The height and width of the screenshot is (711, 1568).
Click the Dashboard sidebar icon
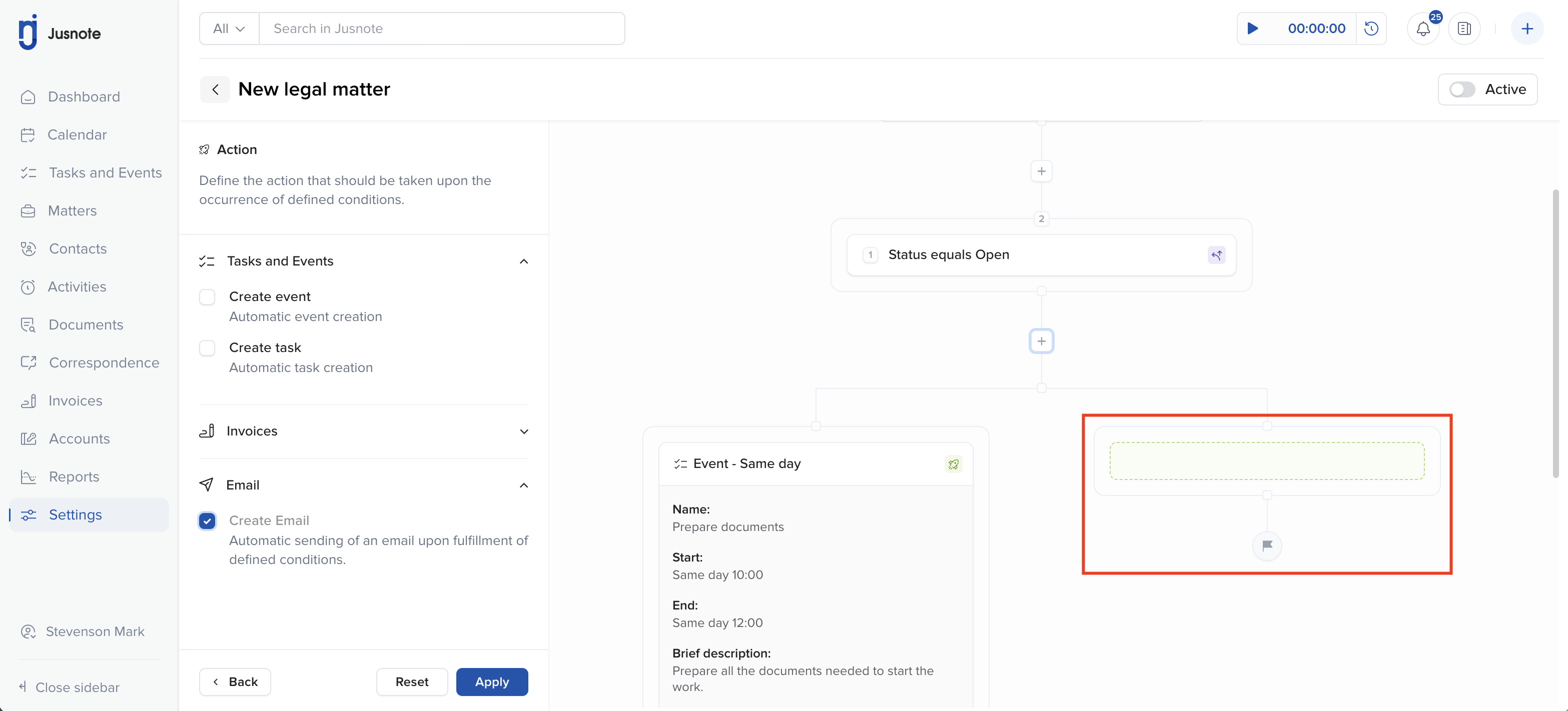pyautogui.click(x=28, y=97)
